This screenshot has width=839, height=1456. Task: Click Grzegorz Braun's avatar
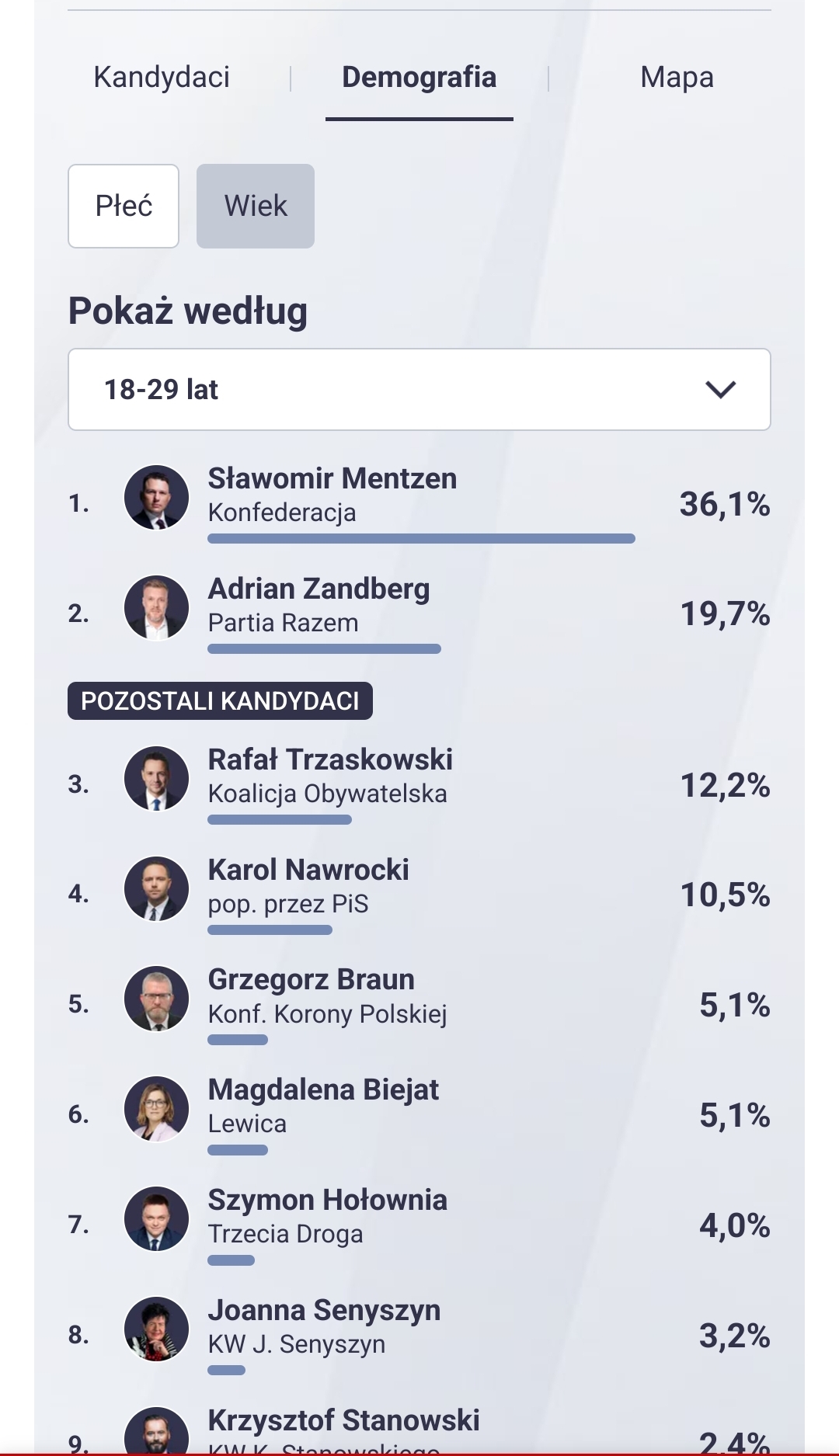click(x=156, y=999)
